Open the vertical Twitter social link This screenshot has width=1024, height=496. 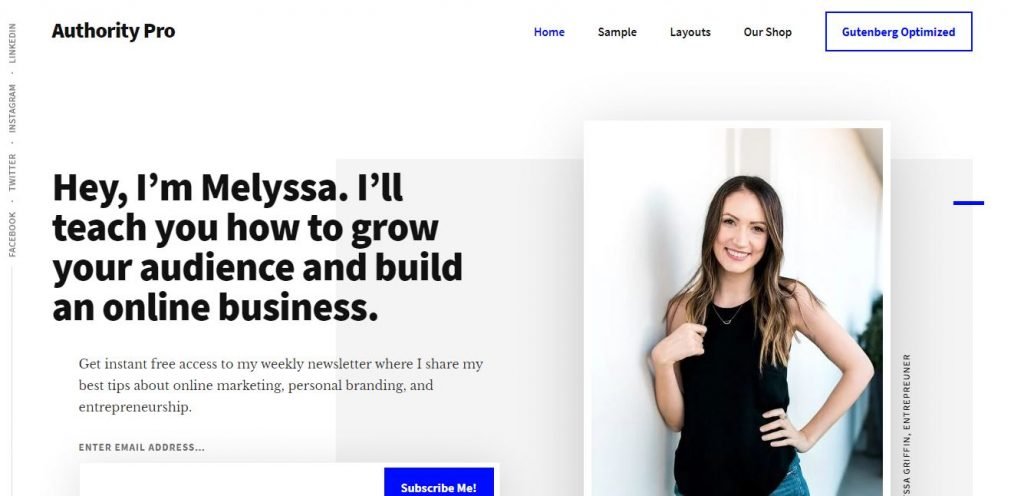[12, 172]
